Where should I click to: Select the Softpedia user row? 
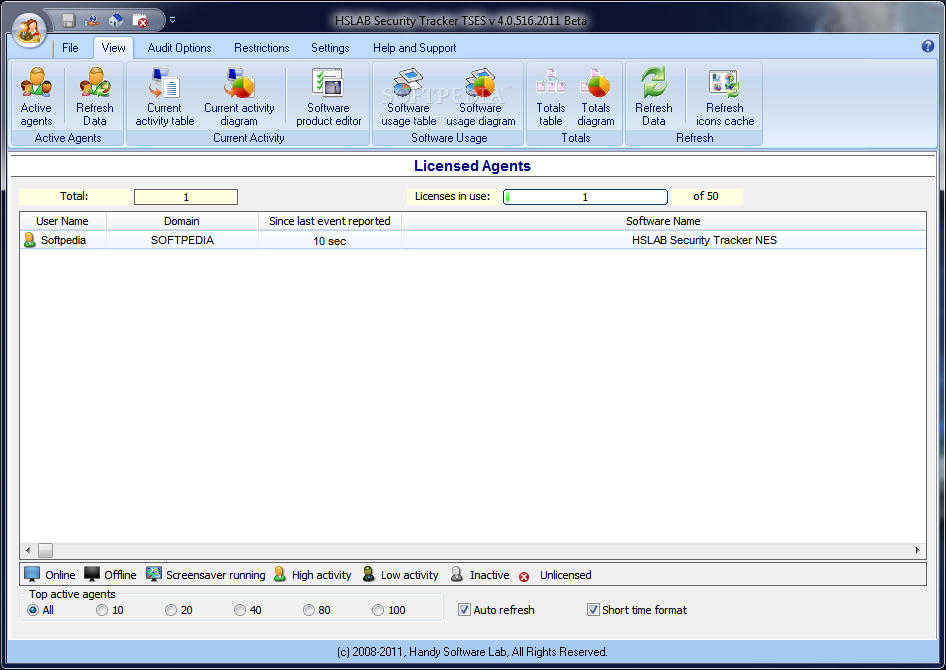(473, 240)
